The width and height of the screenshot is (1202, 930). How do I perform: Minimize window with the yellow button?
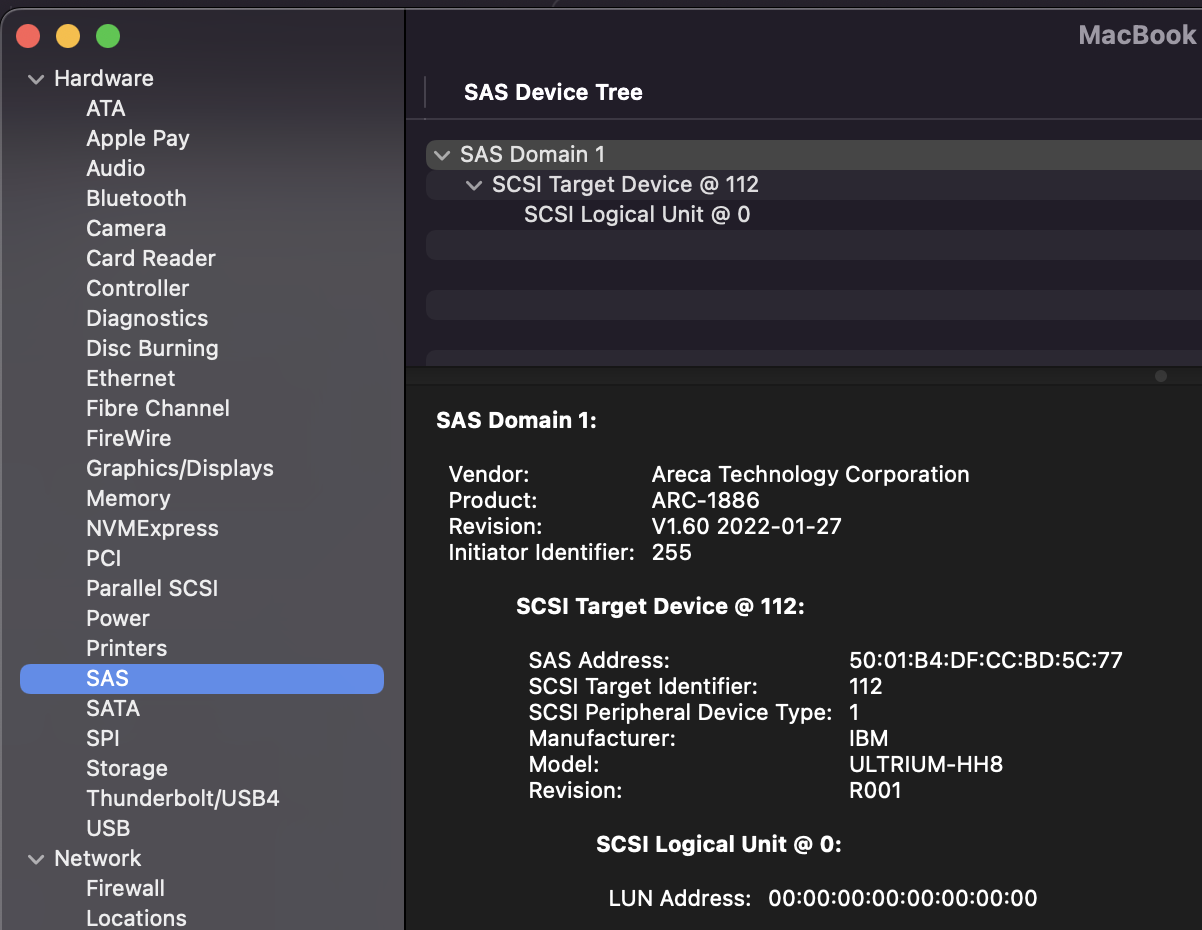(x=68, y=37)
